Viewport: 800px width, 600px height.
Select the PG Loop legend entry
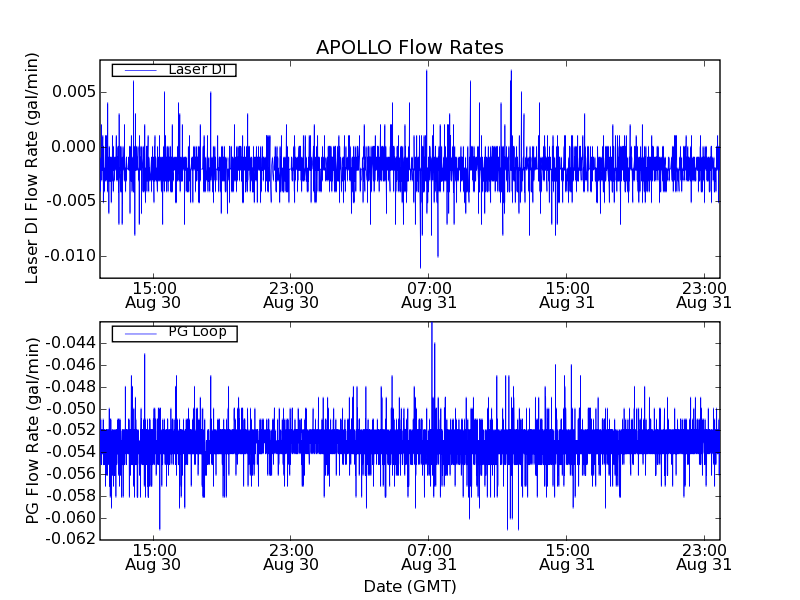(x=197, y=332)
